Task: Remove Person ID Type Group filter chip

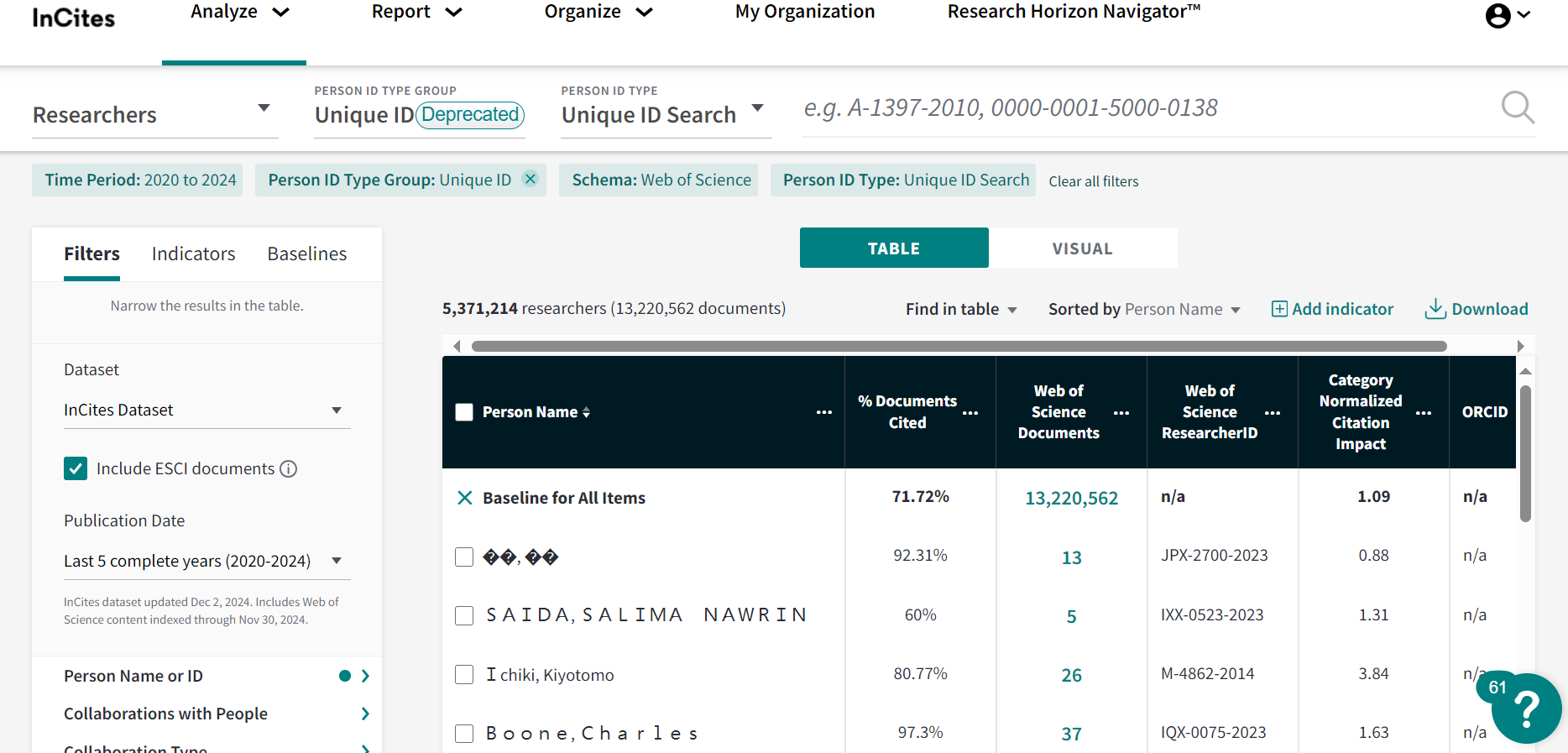Action: coord(530,179)
